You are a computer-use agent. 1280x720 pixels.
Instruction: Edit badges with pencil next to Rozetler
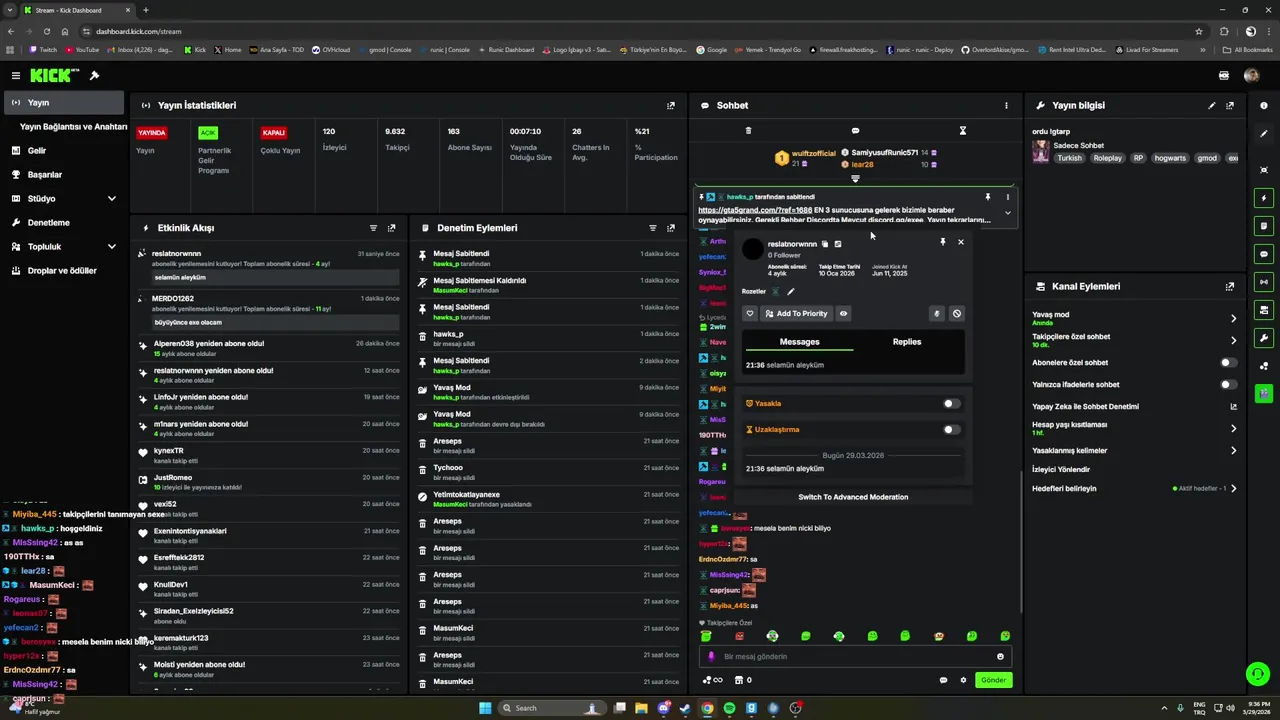coord(790,292)
